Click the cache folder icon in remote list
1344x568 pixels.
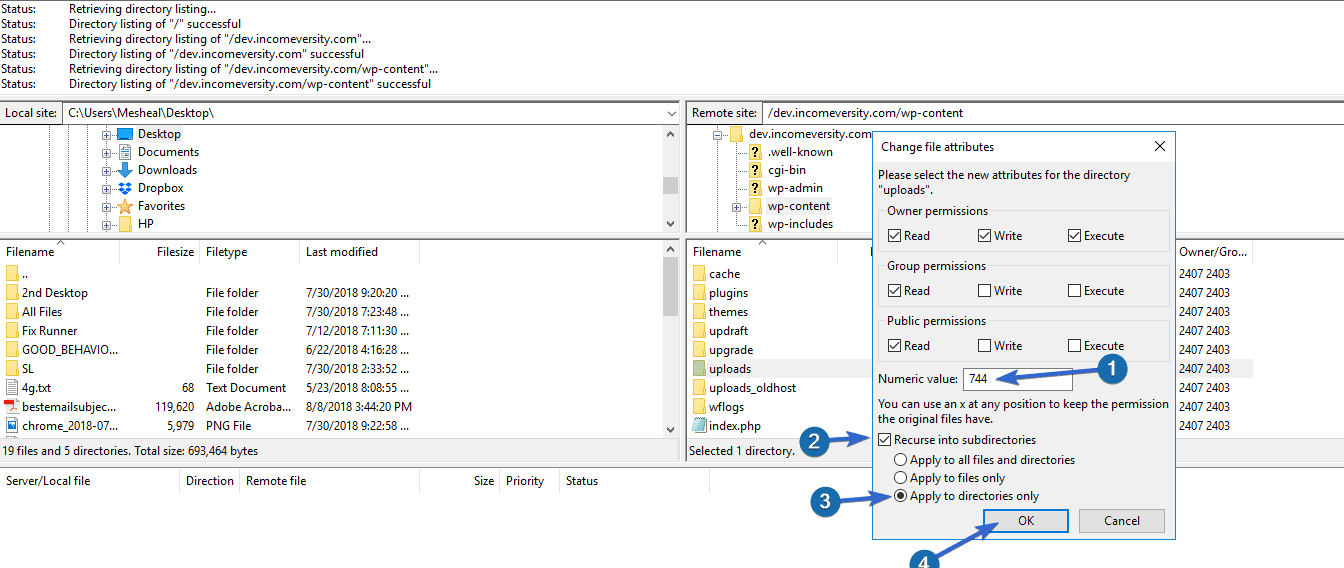699,274
